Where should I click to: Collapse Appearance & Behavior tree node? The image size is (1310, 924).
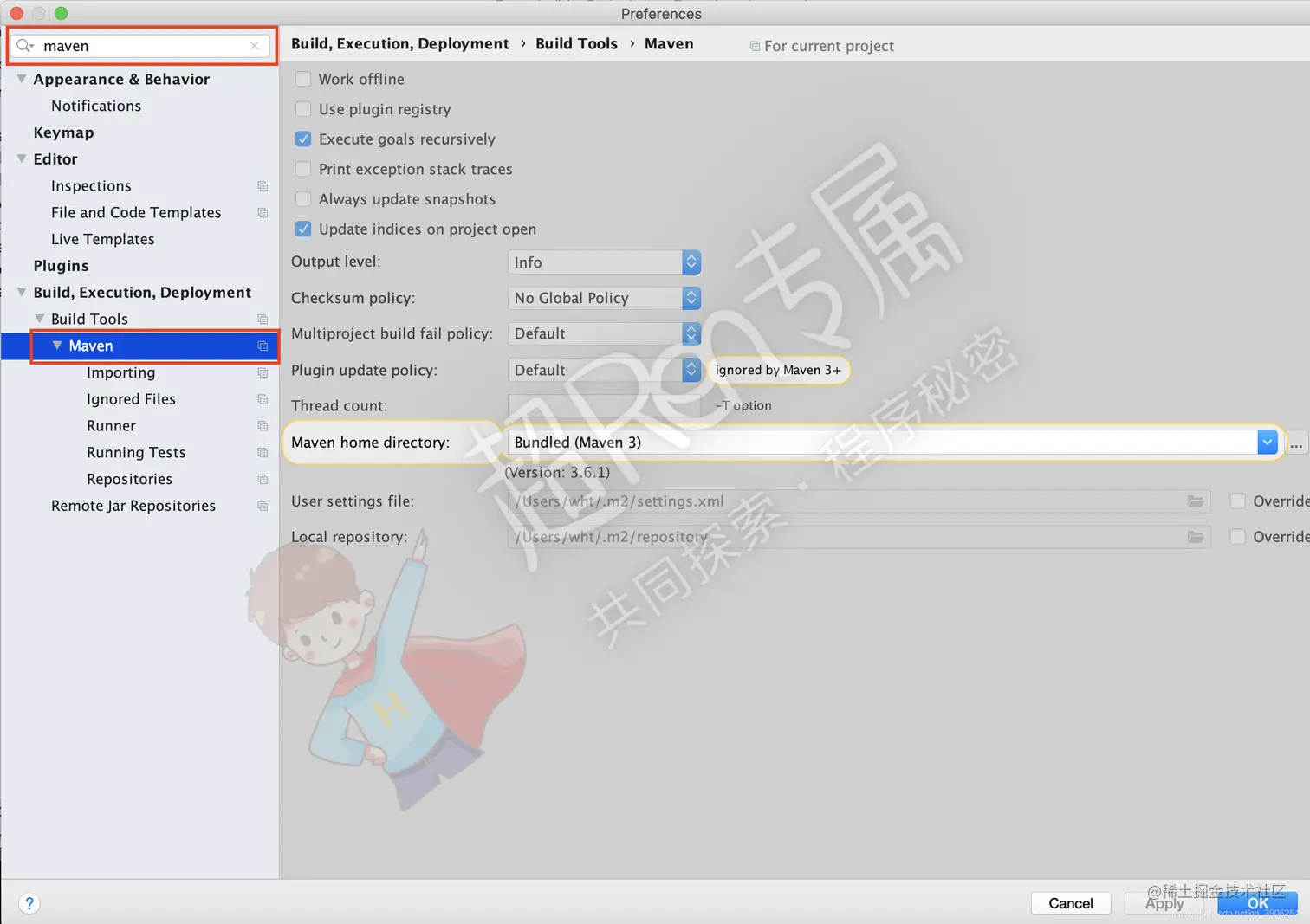pos(22,79)
